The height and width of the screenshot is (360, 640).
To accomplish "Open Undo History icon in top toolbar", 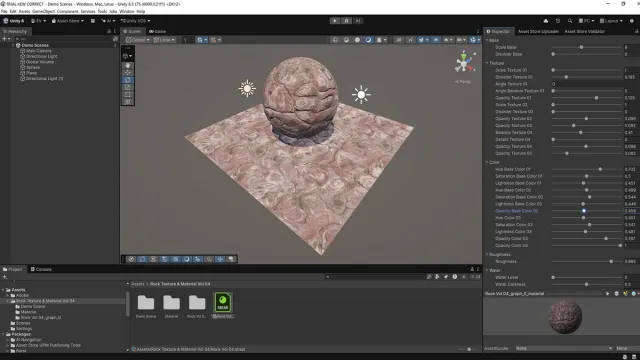I will click(558, 21).
